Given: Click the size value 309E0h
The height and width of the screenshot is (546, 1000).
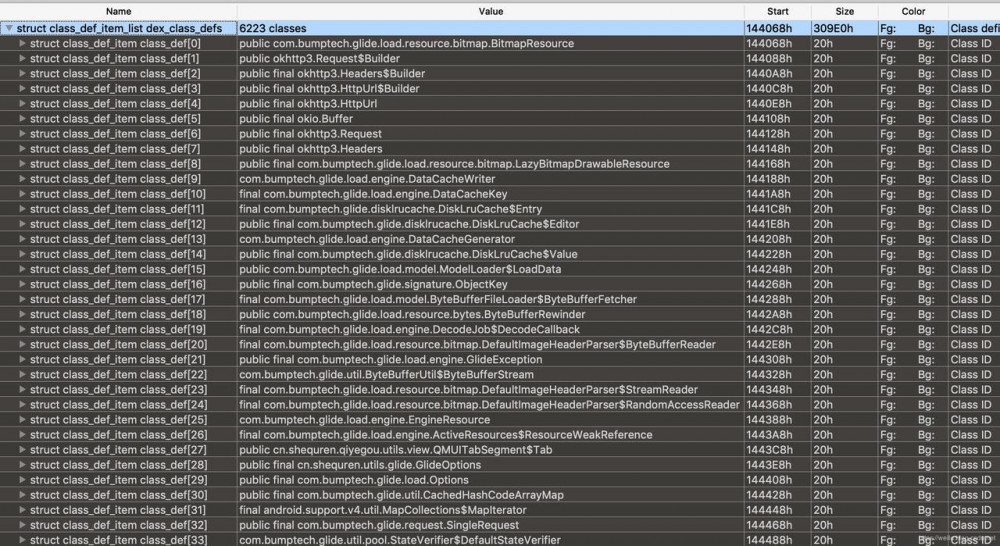Looking at the screenshot, I should coord(832,29).
